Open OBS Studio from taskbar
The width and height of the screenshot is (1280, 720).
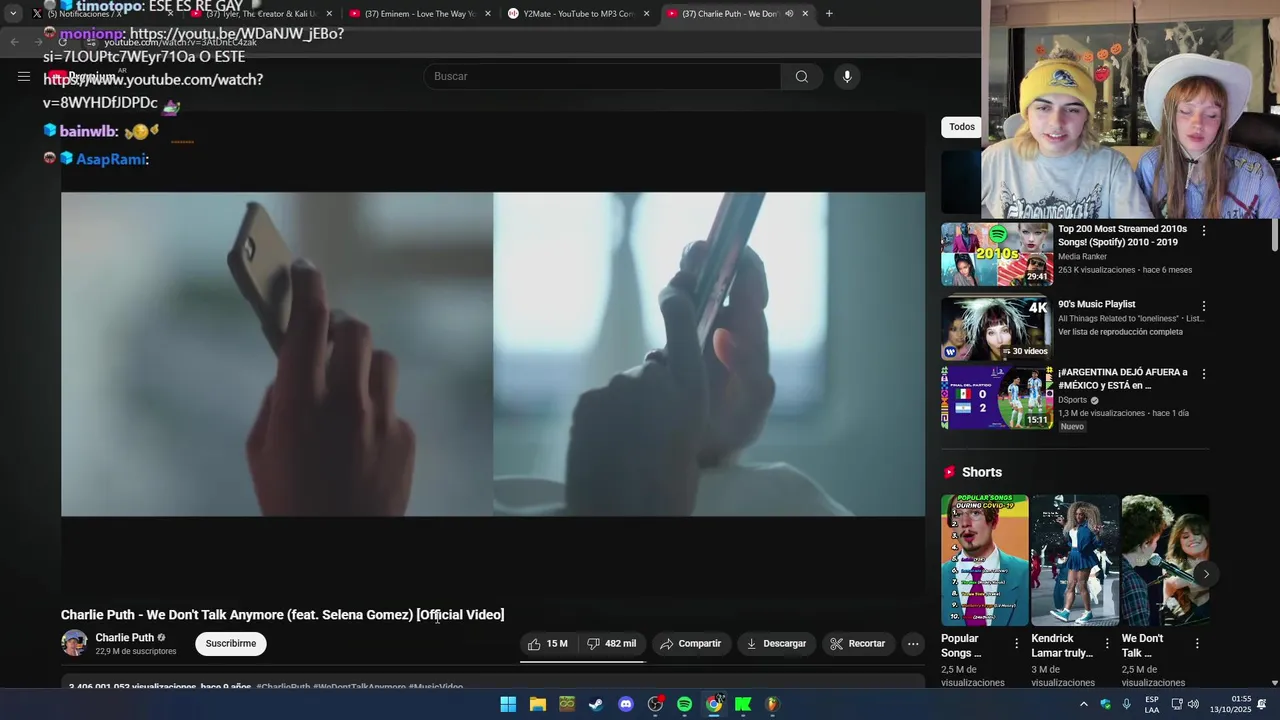pos(655,704)
